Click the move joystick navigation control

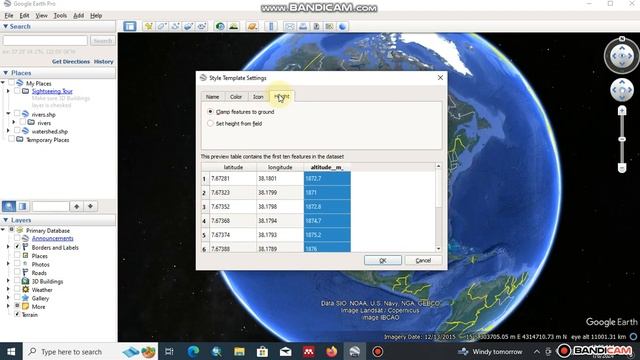tap(622, 89)
